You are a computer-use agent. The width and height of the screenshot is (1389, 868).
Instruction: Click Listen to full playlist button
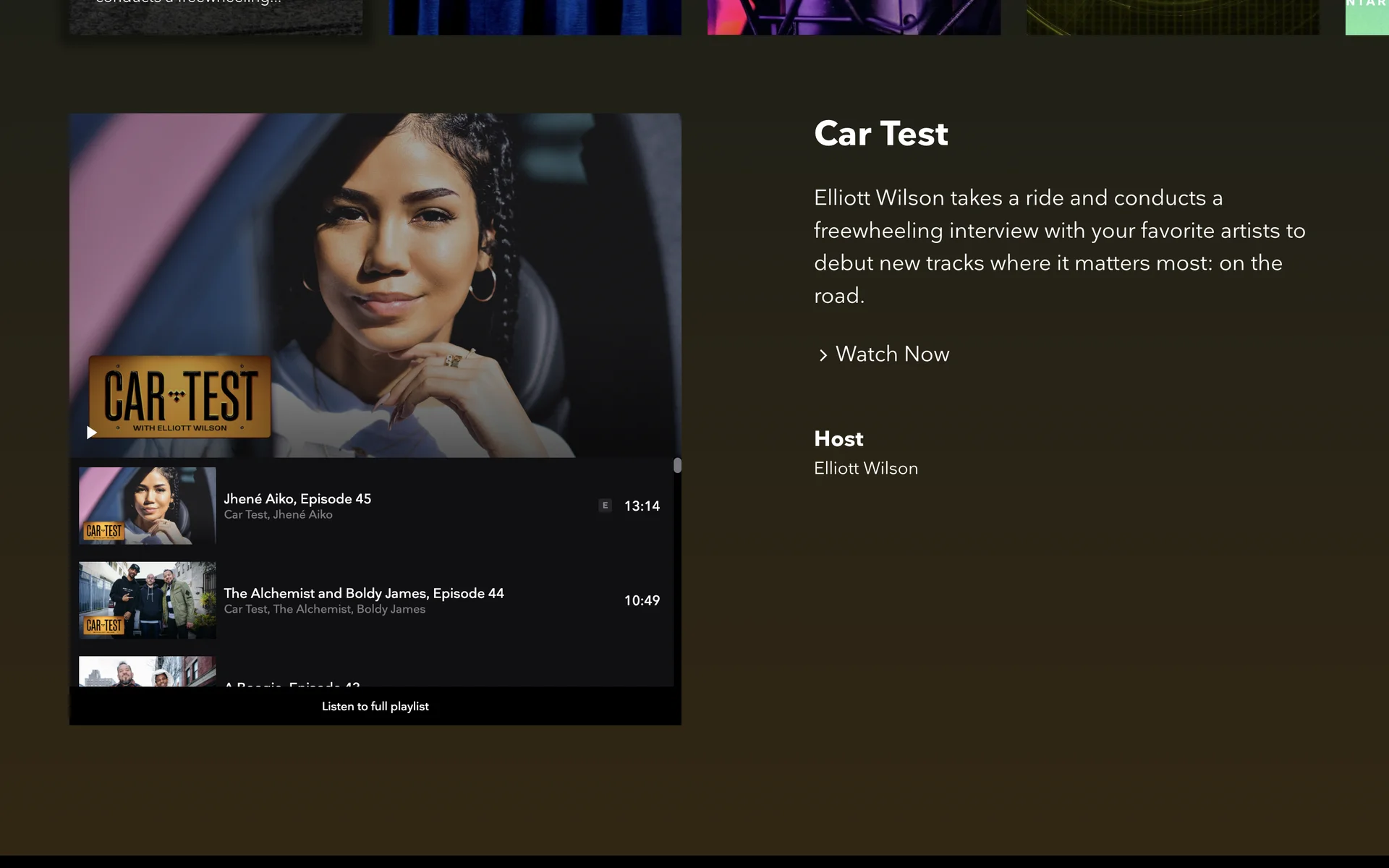coord(375,706)
